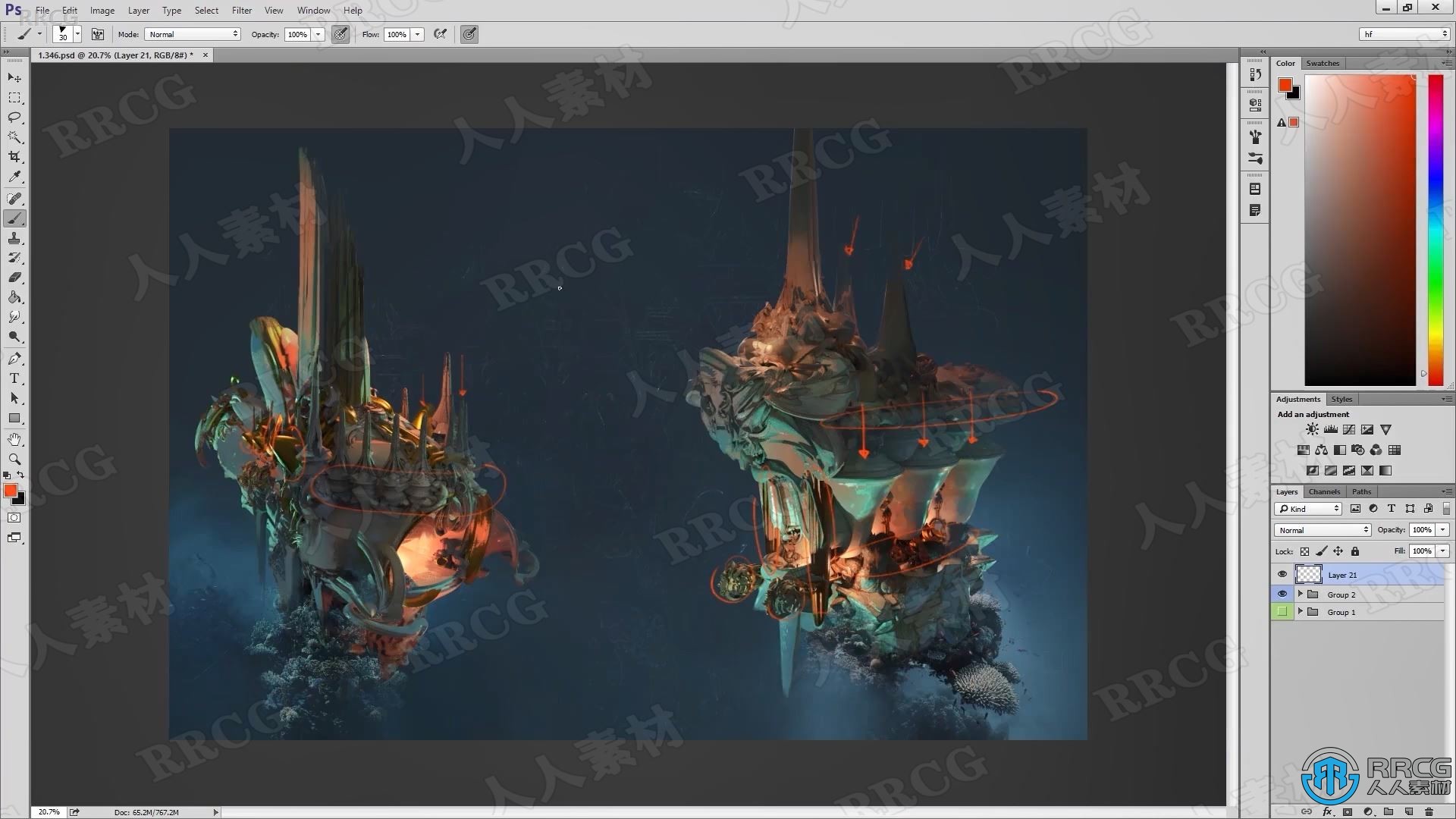Click the vertical hue slider bar
Viewport: 1456px width, 819px height.
[x=1436, y=230]
